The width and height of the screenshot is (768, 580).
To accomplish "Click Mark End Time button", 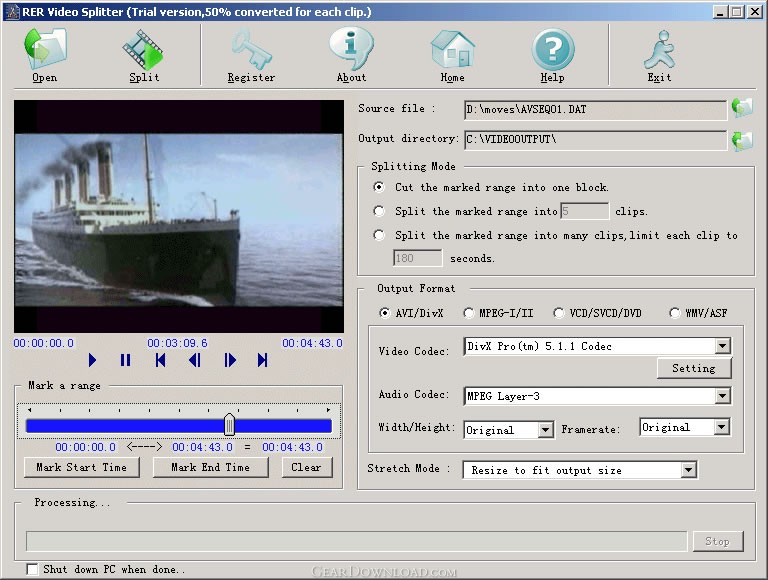I will [211, 467].
